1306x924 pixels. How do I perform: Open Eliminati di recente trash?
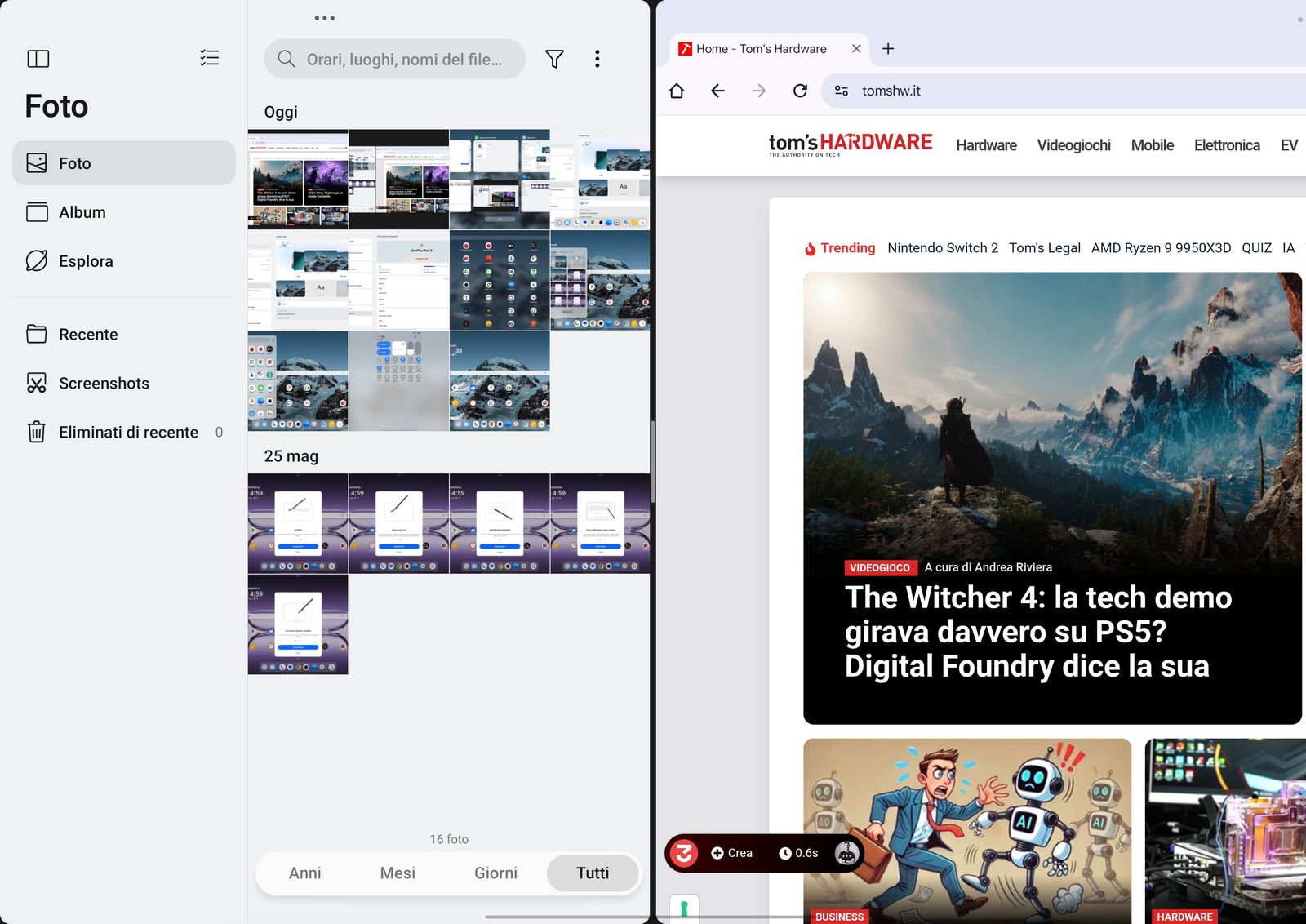pos(124,433)
